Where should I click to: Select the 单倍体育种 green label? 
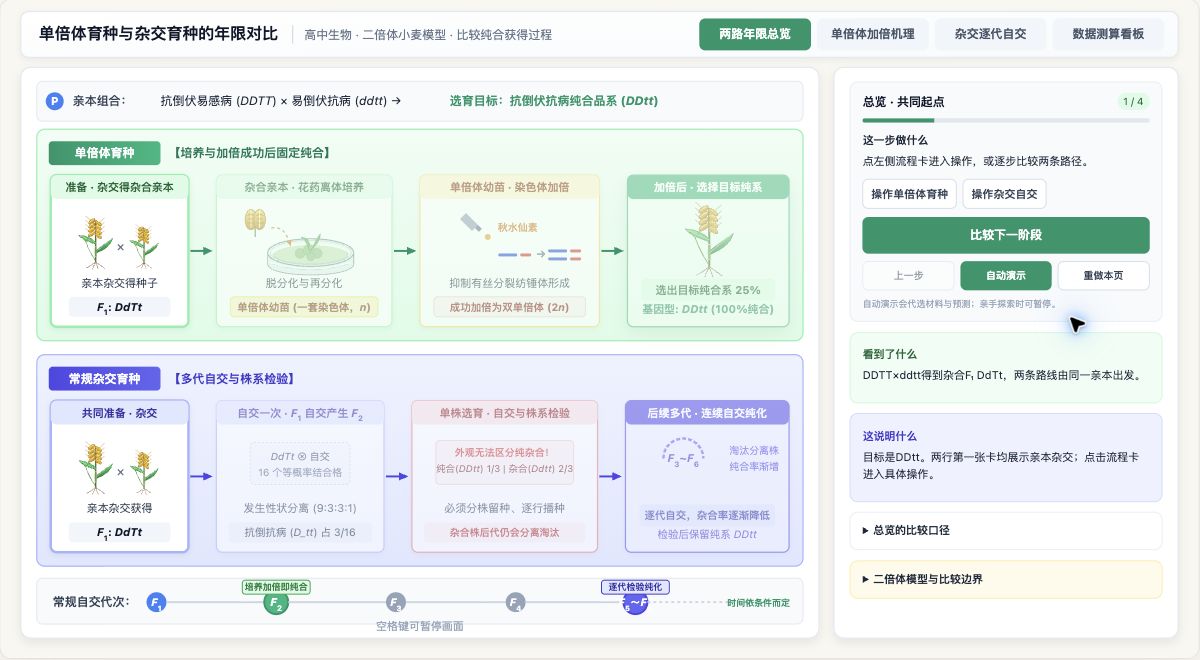(x=105, y=153)
